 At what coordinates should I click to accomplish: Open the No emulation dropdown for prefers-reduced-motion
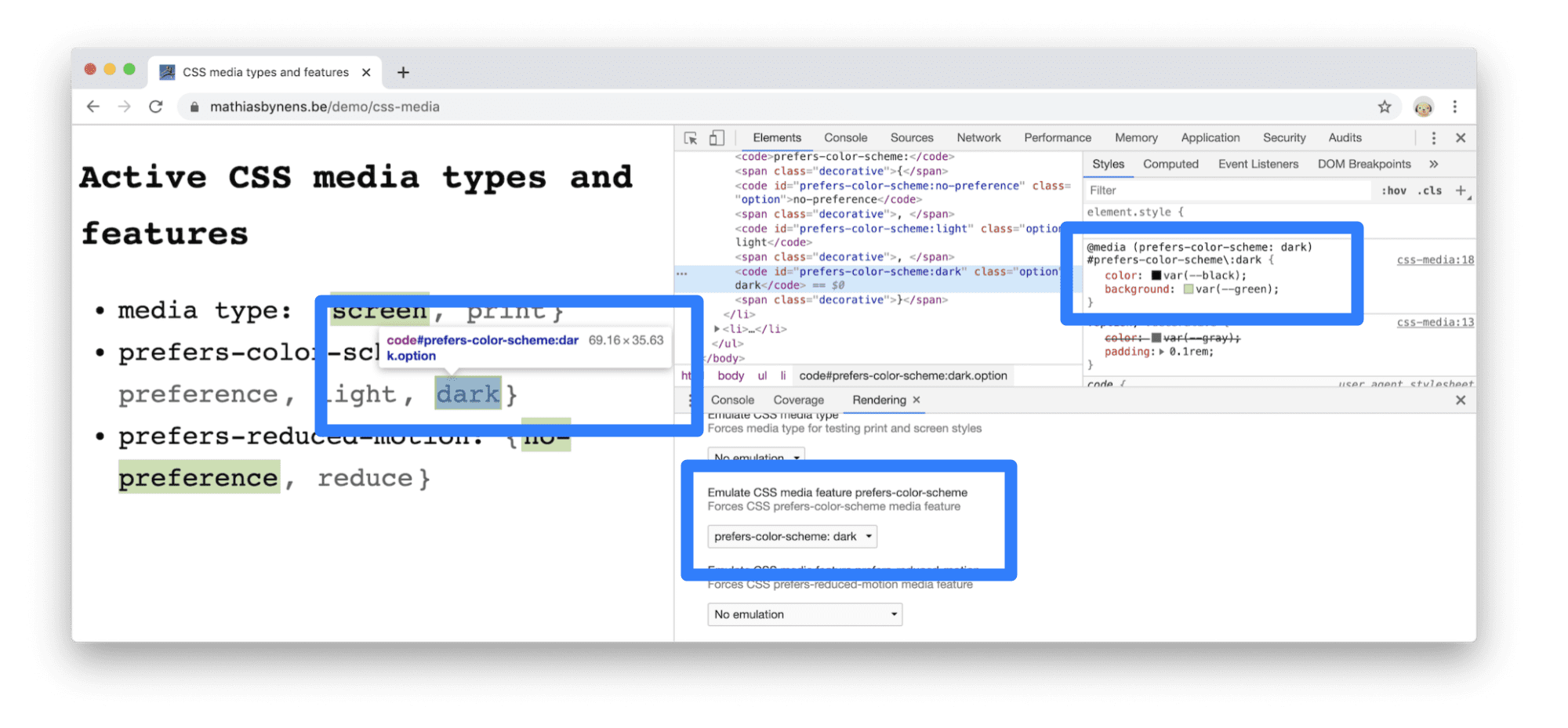point(804,614)
